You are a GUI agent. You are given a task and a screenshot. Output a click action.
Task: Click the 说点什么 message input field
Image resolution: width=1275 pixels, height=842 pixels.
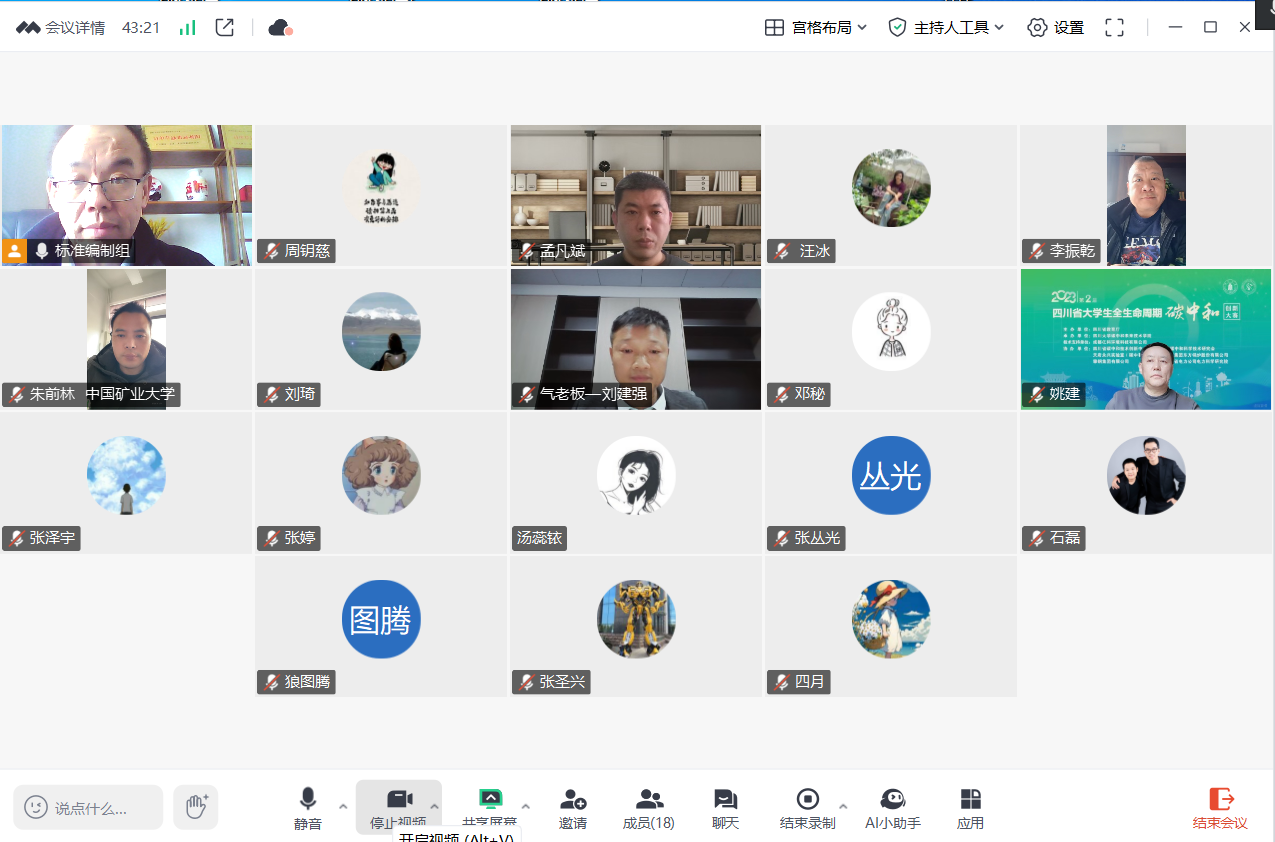coord(102,808)
